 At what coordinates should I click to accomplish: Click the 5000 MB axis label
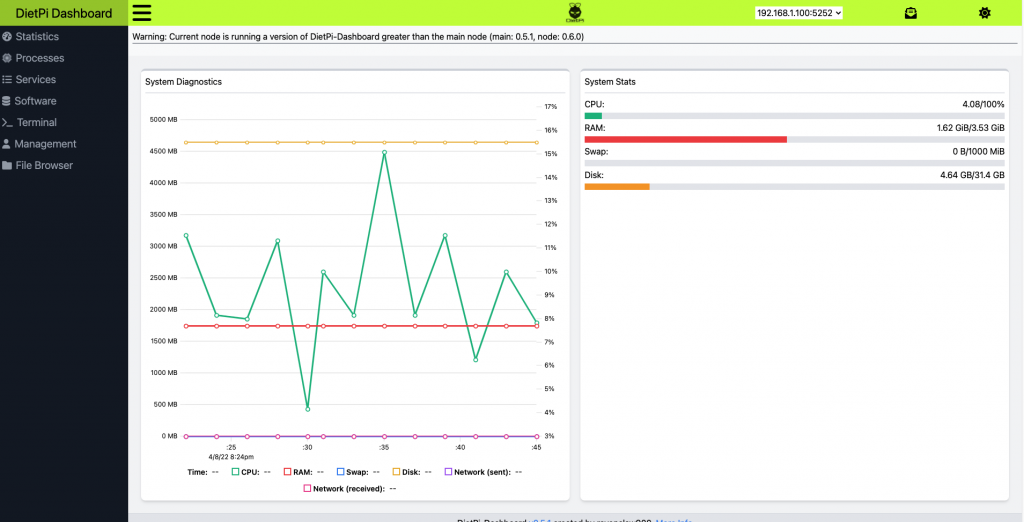163,120
